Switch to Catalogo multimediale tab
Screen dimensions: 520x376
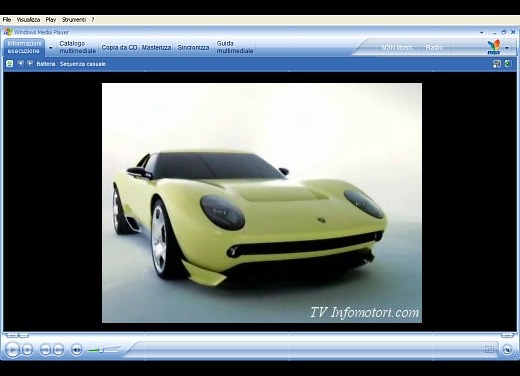click(x=77, y=47)
